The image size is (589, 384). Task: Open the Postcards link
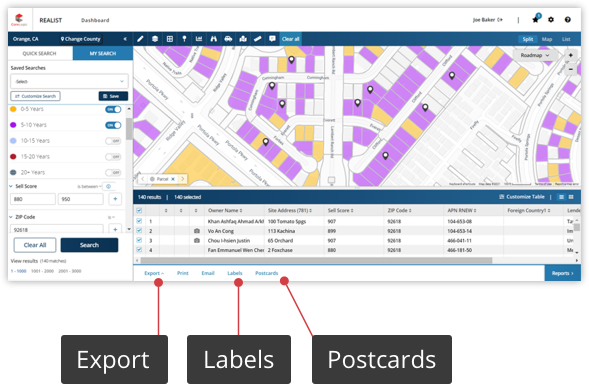click(267, 273)
